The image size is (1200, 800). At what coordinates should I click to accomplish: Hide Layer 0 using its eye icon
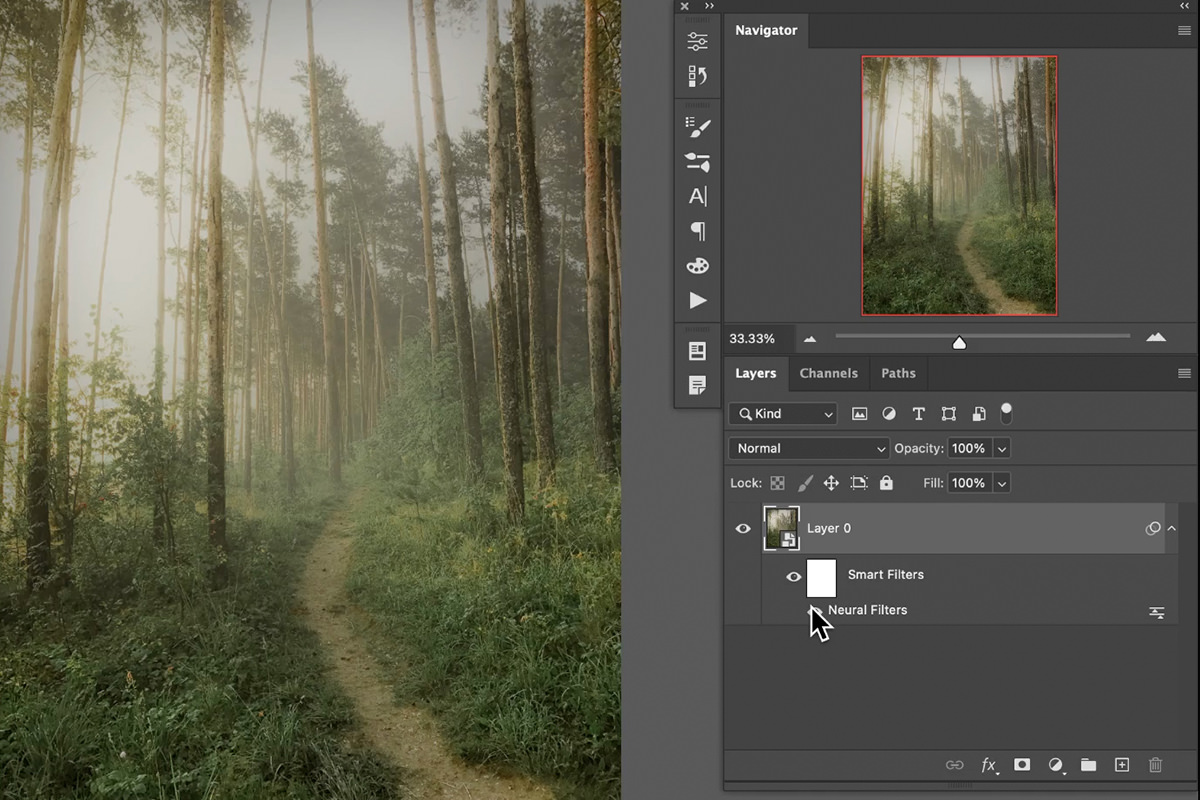743,529
